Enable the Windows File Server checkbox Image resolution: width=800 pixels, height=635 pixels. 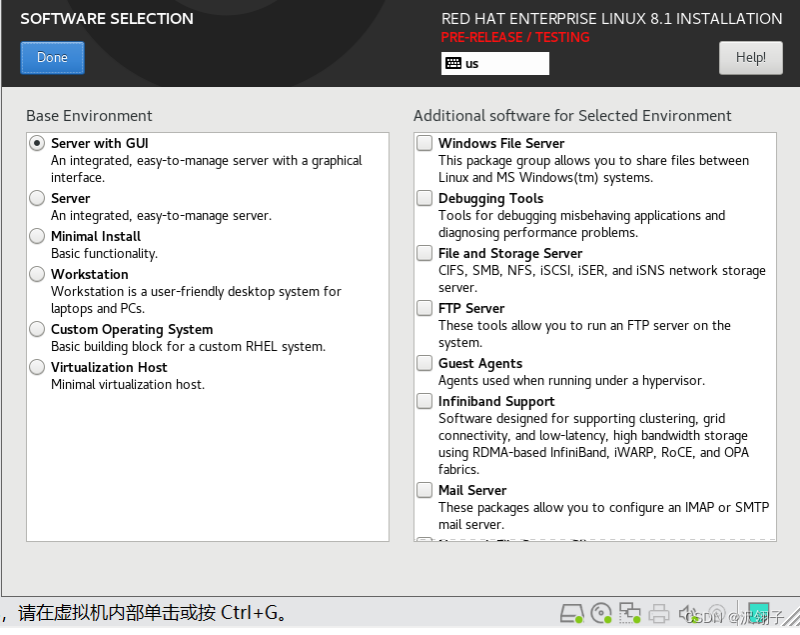tap(423, 143)
